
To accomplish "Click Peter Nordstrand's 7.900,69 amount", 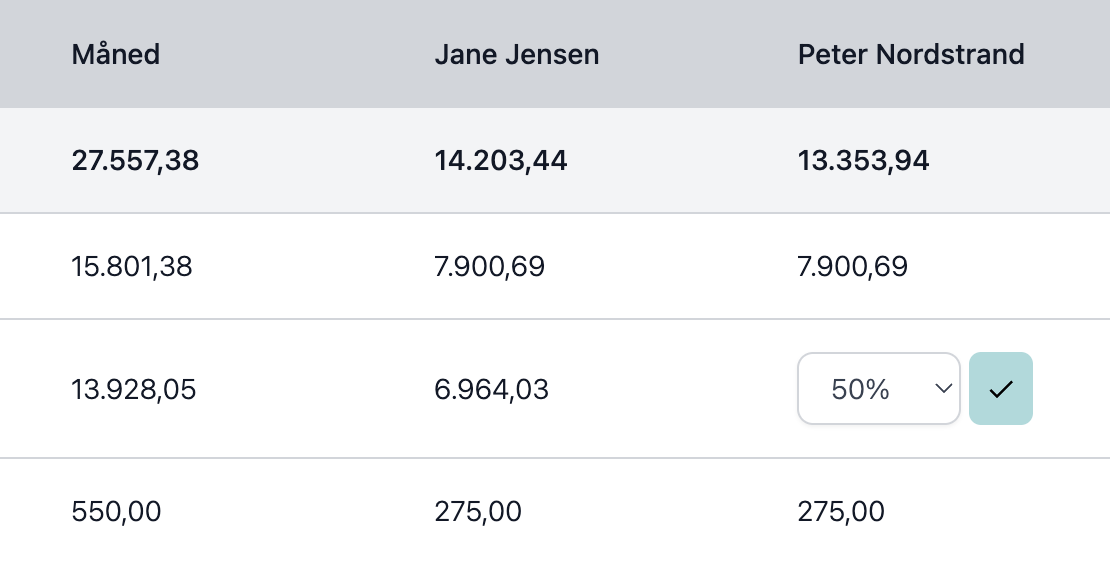I will [852, 267].
